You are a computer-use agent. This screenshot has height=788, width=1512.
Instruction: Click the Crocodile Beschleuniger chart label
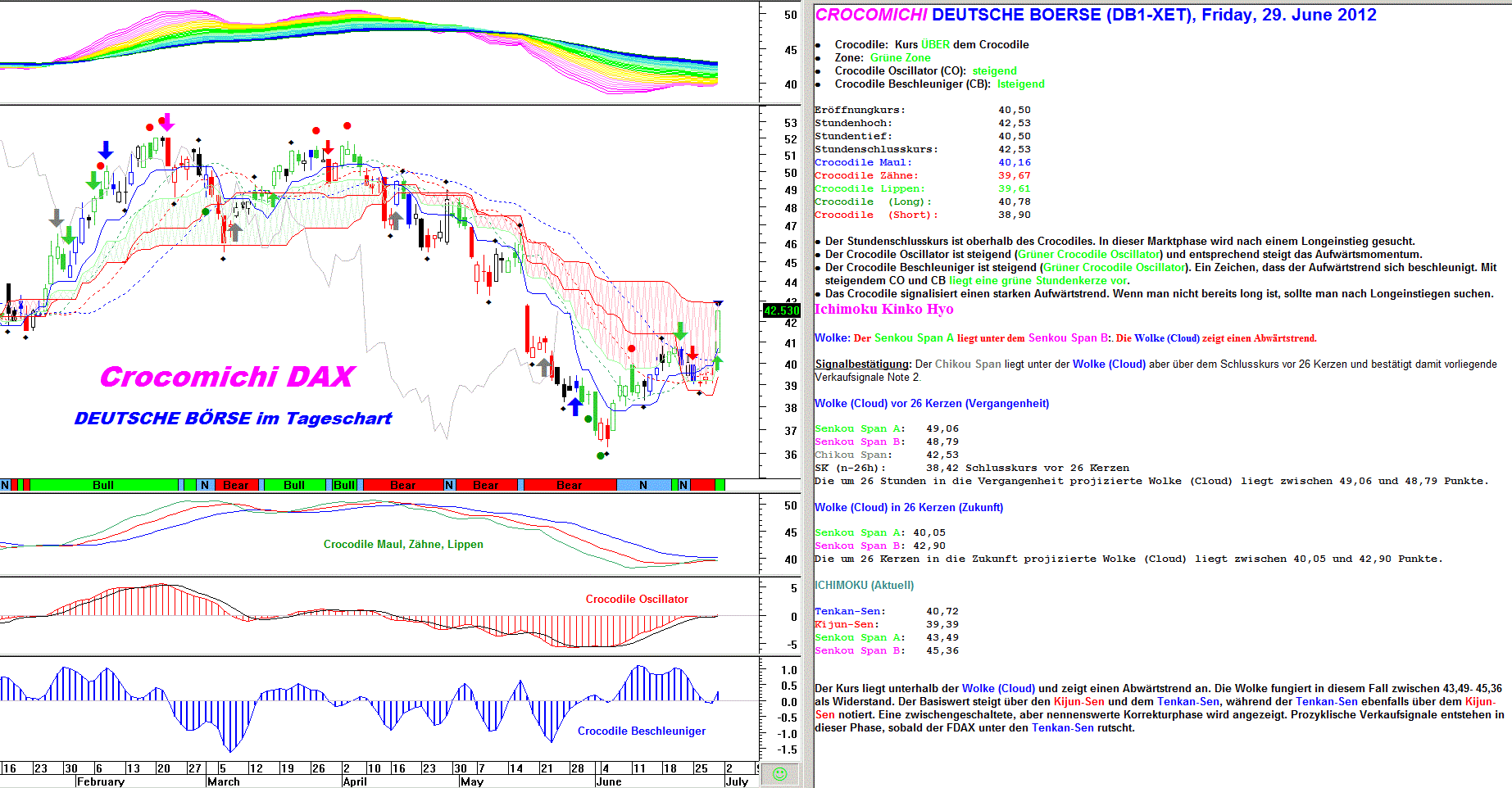pos(641,731)
